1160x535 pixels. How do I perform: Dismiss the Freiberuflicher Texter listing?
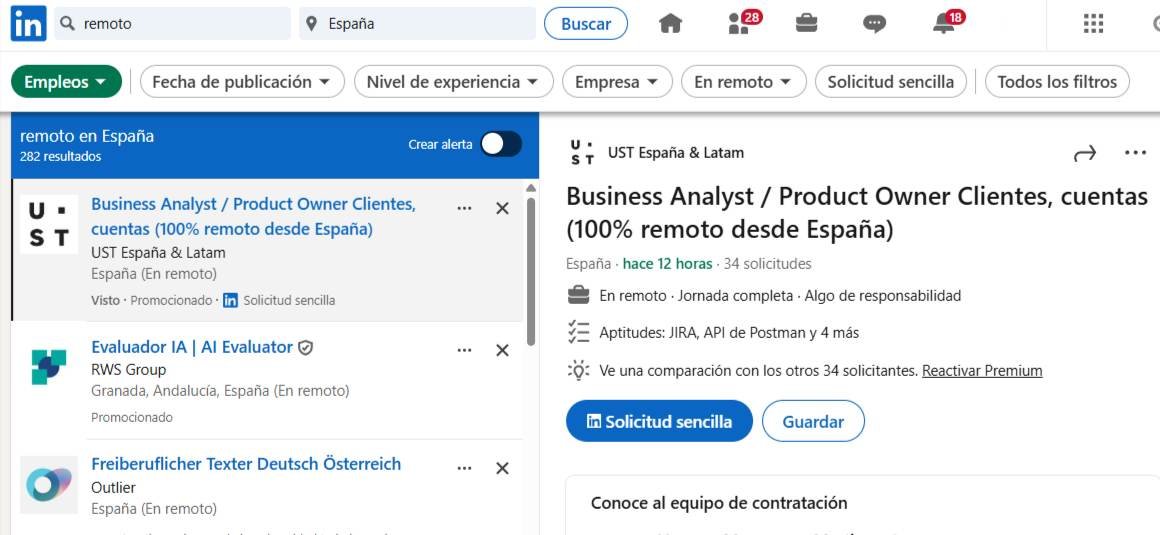point(502,468)
